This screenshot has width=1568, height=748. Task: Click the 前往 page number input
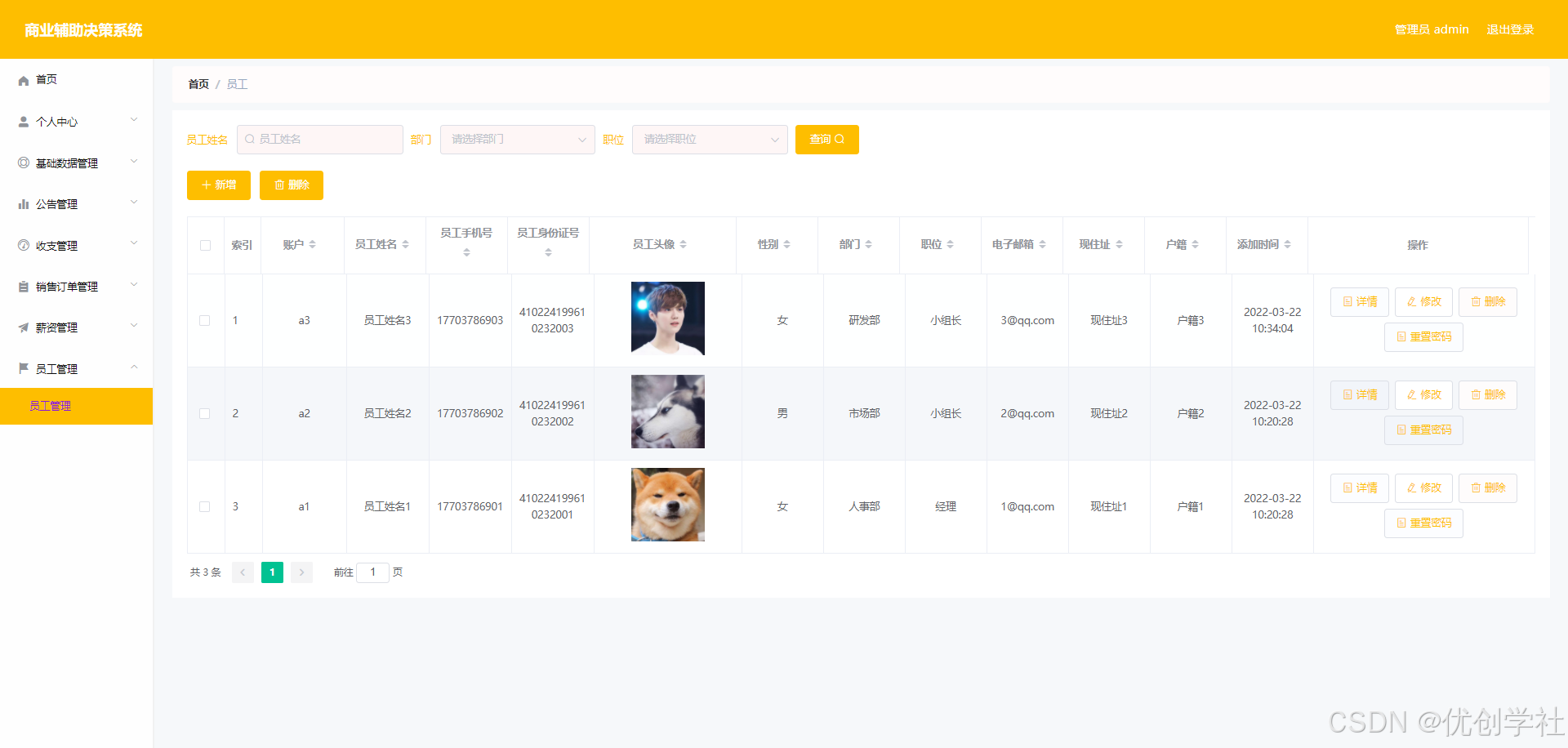pos(372,572)
